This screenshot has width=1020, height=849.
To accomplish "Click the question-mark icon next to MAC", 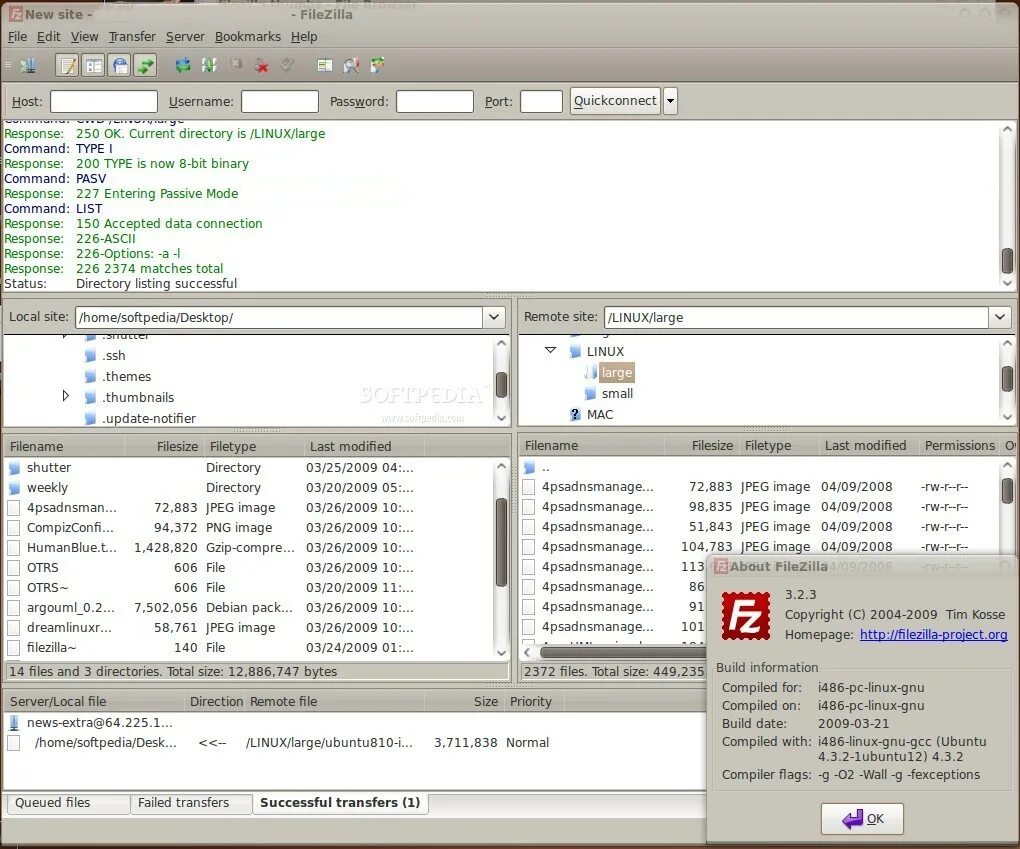I will (x=574, y=414).
